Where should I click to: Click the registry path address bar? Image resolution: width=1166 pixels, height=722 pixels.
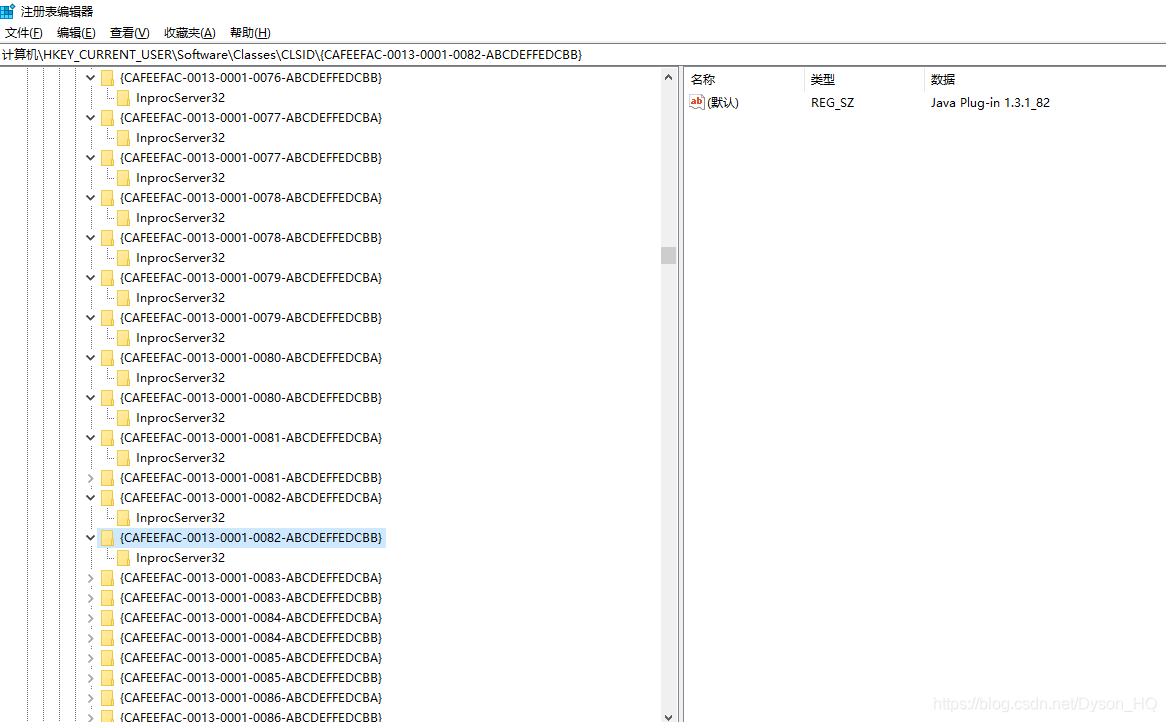tap(583, 54)
